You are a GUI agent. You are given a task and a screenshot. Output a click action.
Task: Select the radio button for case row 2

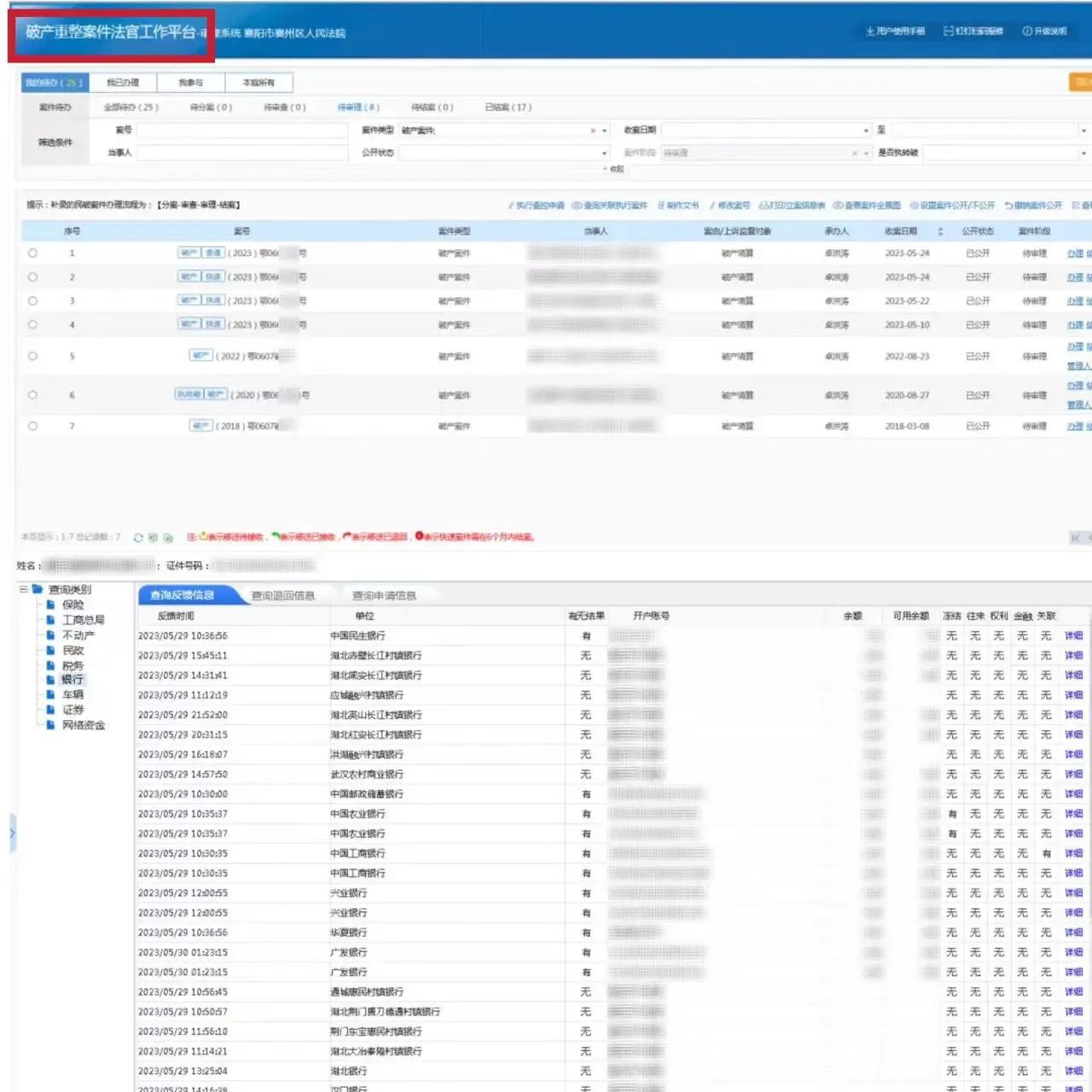point(32,277)
